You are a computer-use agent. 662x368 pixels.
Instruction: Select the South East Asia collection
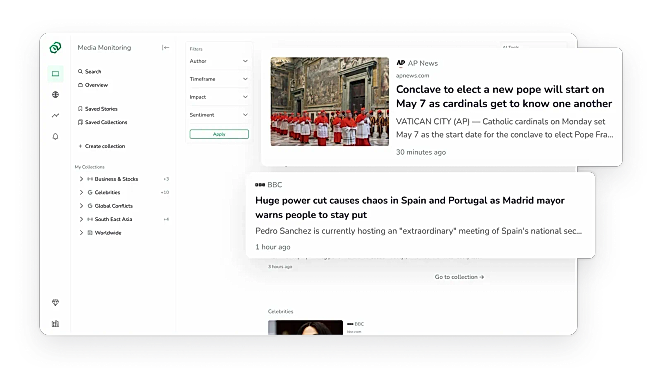pyautogui.click(x=113, y=219)
